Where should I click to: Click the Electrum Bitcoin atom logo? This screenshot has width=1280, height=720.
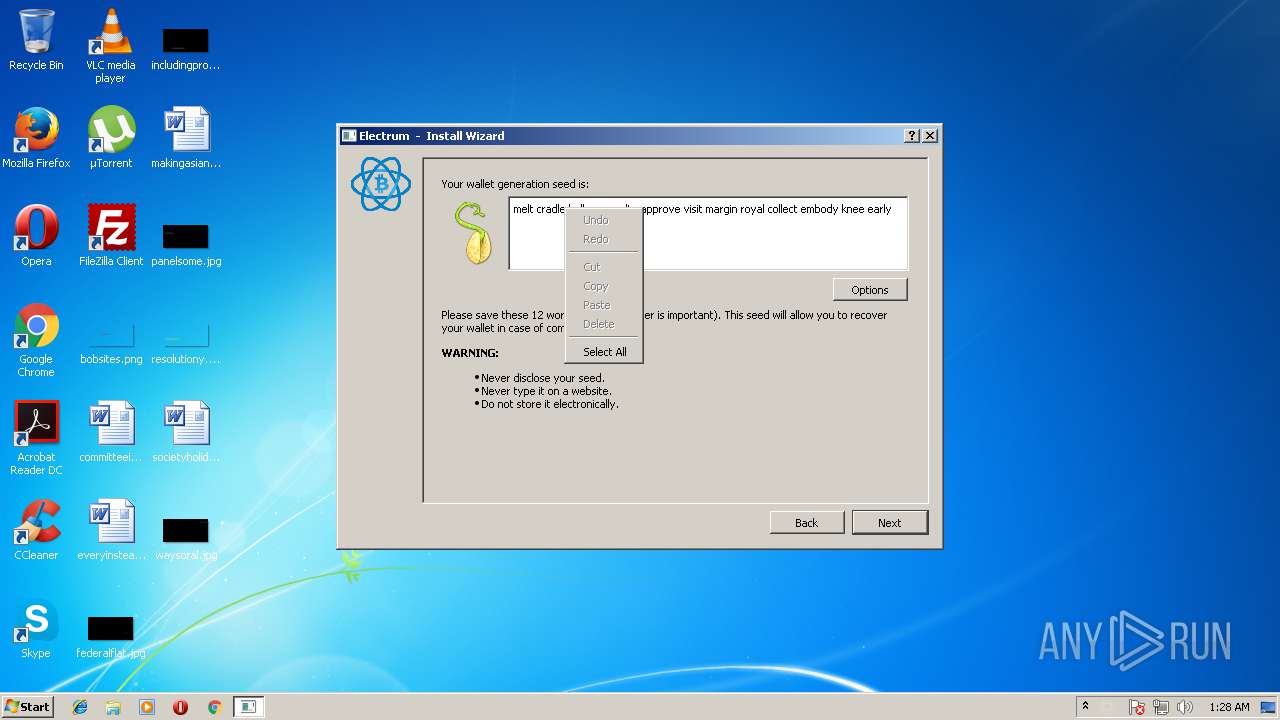380,184
